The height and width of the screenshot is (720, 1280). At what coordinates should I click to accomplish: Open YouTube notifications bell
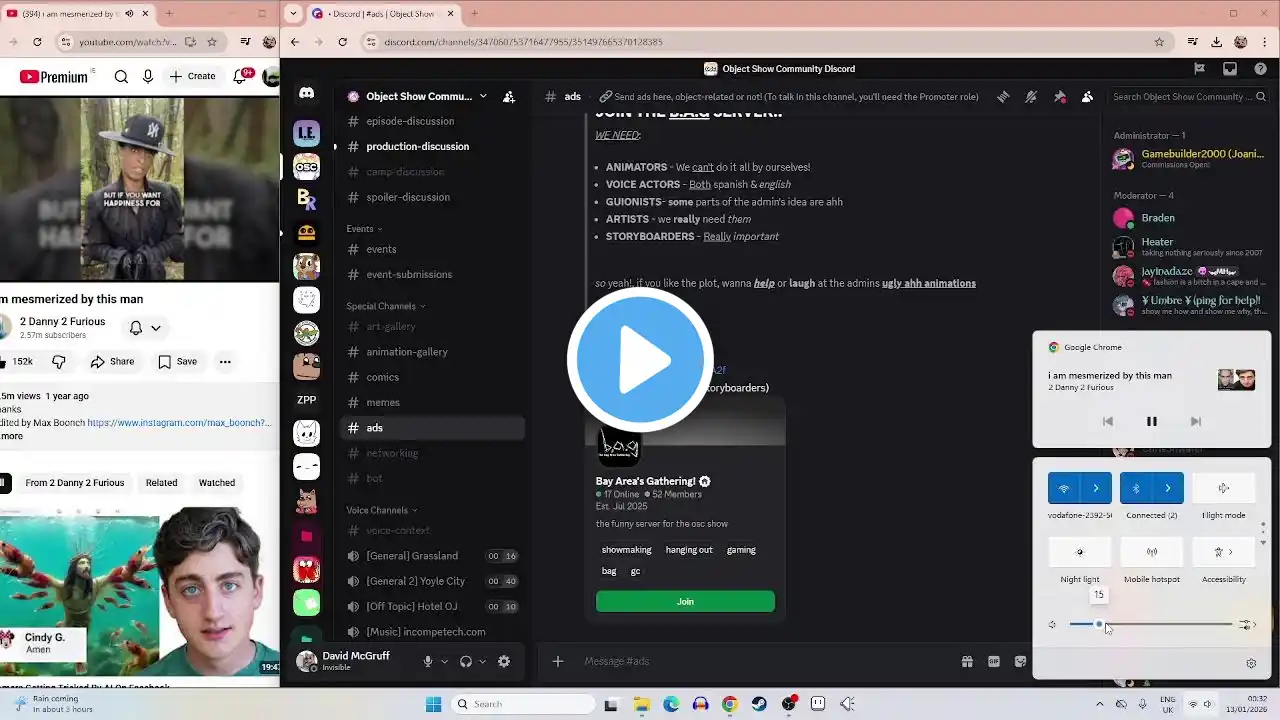(241, 76)
